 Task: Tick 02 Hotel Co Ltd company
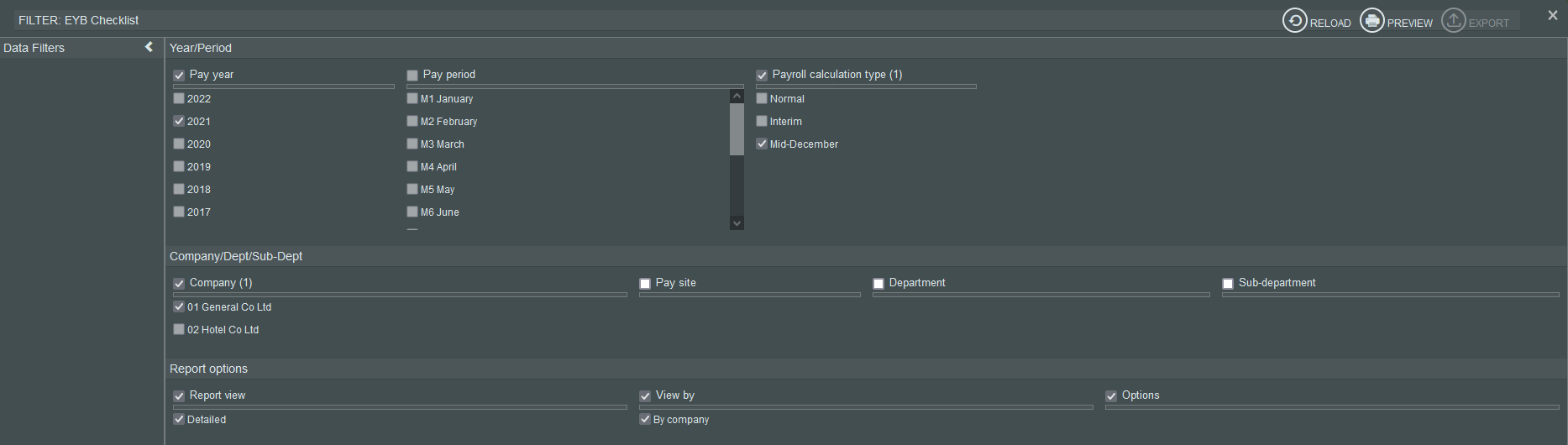click(179, 329)
